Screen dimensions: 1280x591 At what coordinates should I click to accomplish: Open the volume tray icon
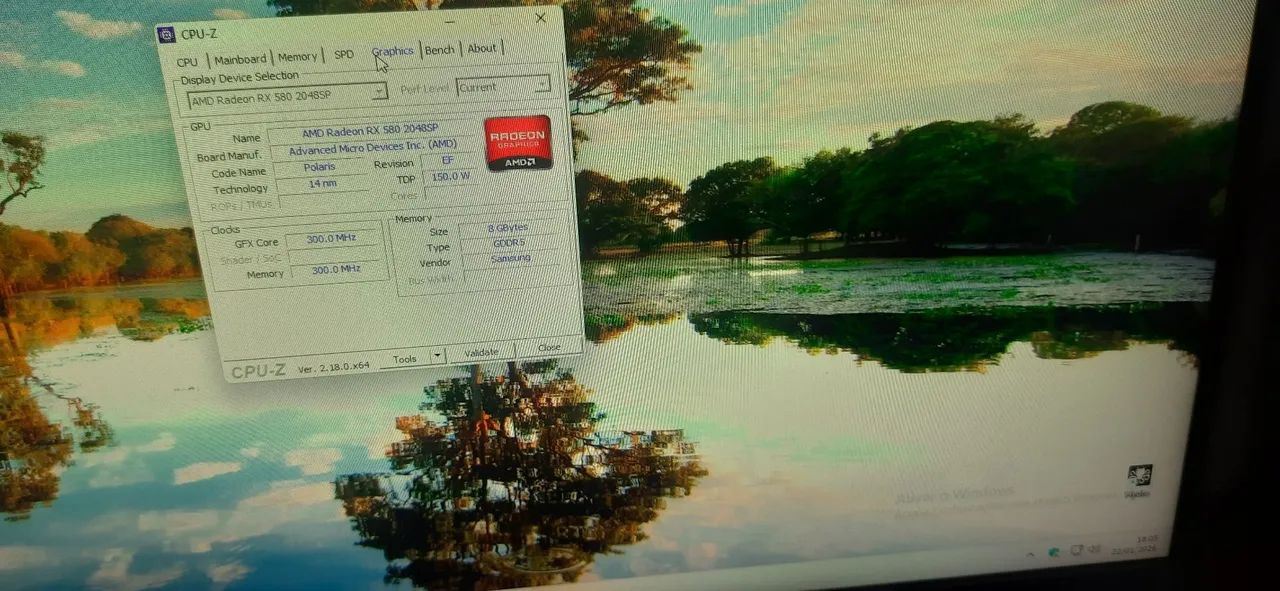coord(1095,549)
